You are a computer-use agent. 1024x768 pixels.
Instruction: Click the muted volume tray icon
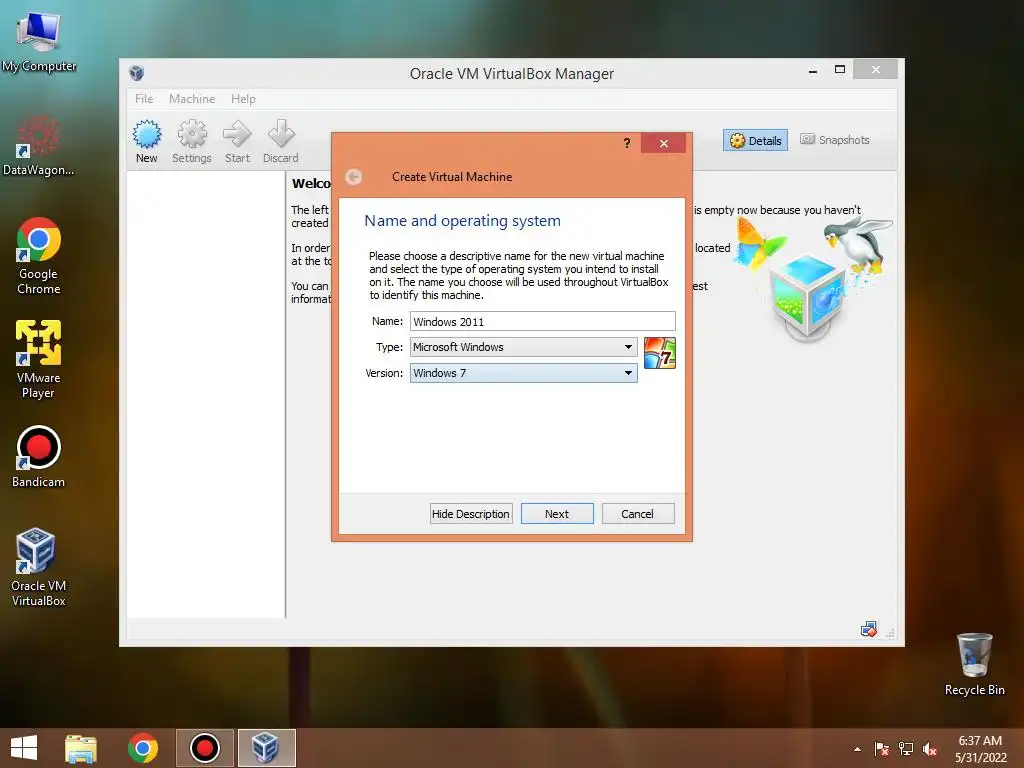click(x=930, y=749)
